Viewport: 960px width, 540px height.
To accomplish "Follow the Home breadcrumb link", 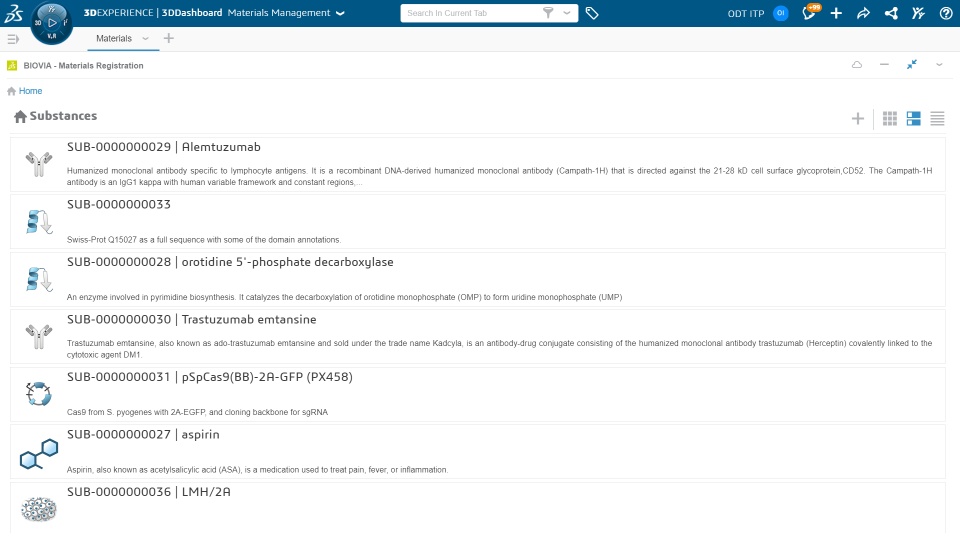I will pyautogui.click(x=30, y=91).
